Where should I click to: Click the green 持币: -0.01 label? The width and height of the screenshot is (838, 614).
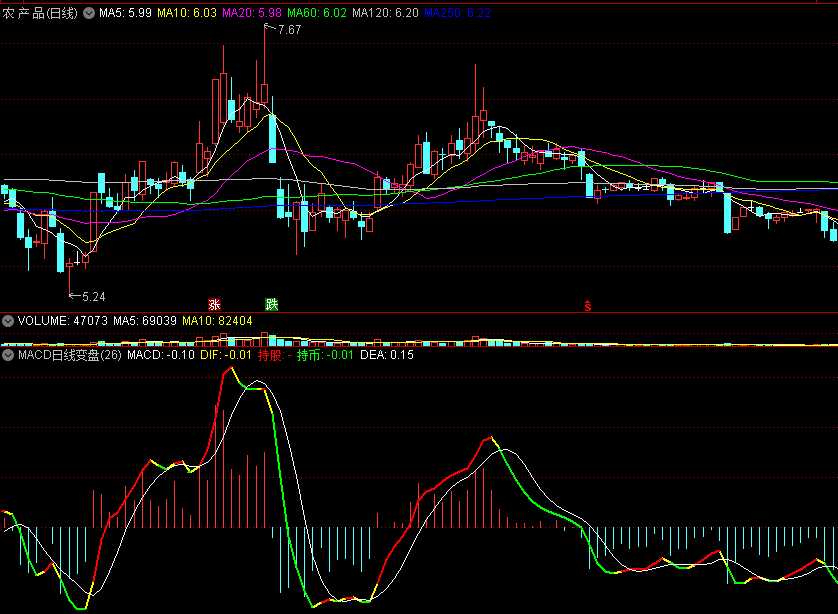tap(325, 355)
